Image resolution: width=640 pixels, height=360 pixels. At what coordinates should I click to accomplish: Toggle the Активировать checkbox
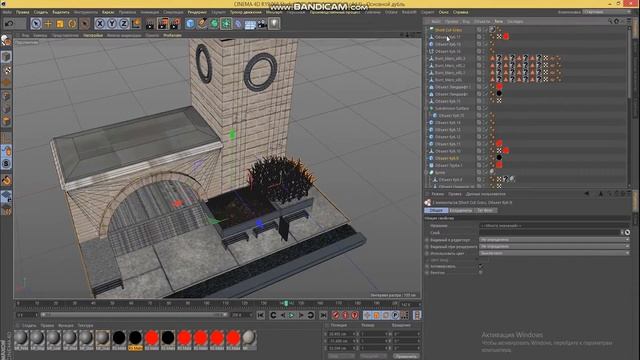pyautogui.click(x=480, y=266)
